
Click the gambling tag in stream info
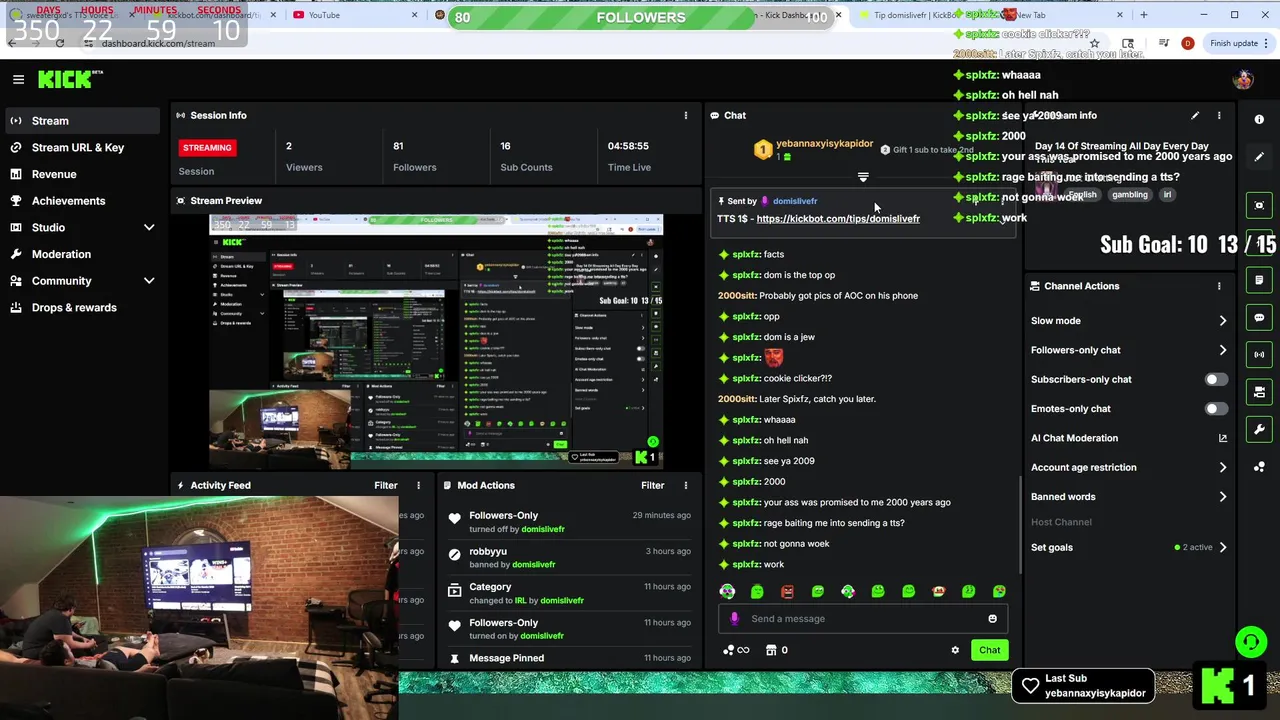1130,195
